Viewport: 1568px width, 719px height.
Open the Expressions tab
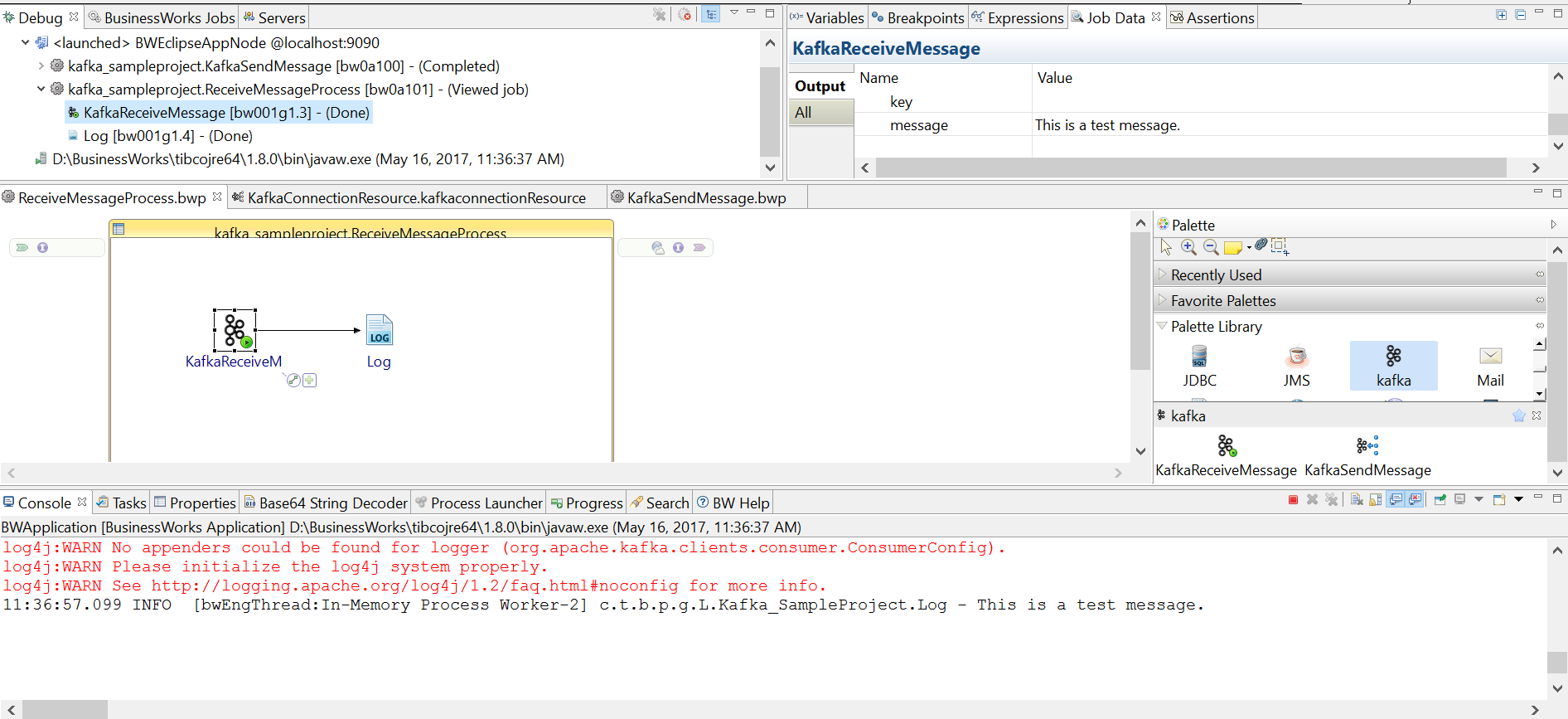[1018, 17]
